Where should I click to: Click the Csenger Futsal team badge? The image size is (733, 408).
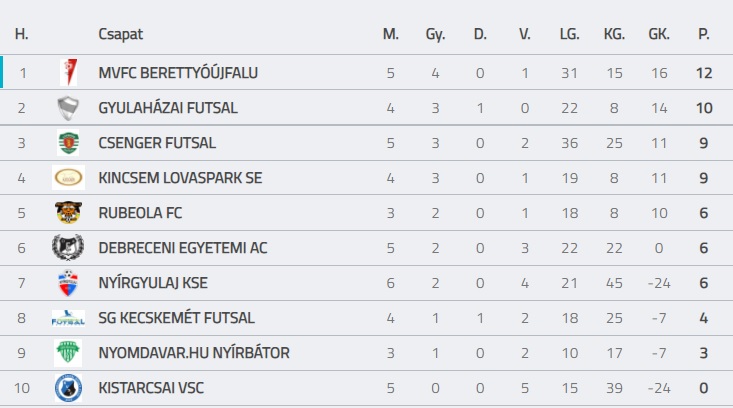pos(68,143)
